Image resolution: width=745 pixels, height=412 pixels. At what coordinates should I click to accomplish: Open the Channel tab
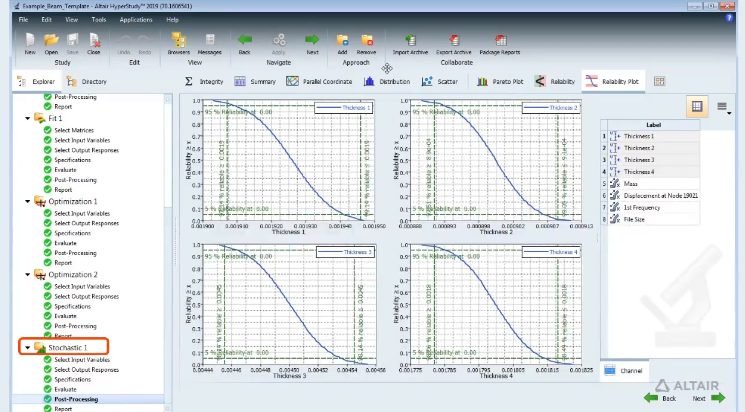coord(624,371)
